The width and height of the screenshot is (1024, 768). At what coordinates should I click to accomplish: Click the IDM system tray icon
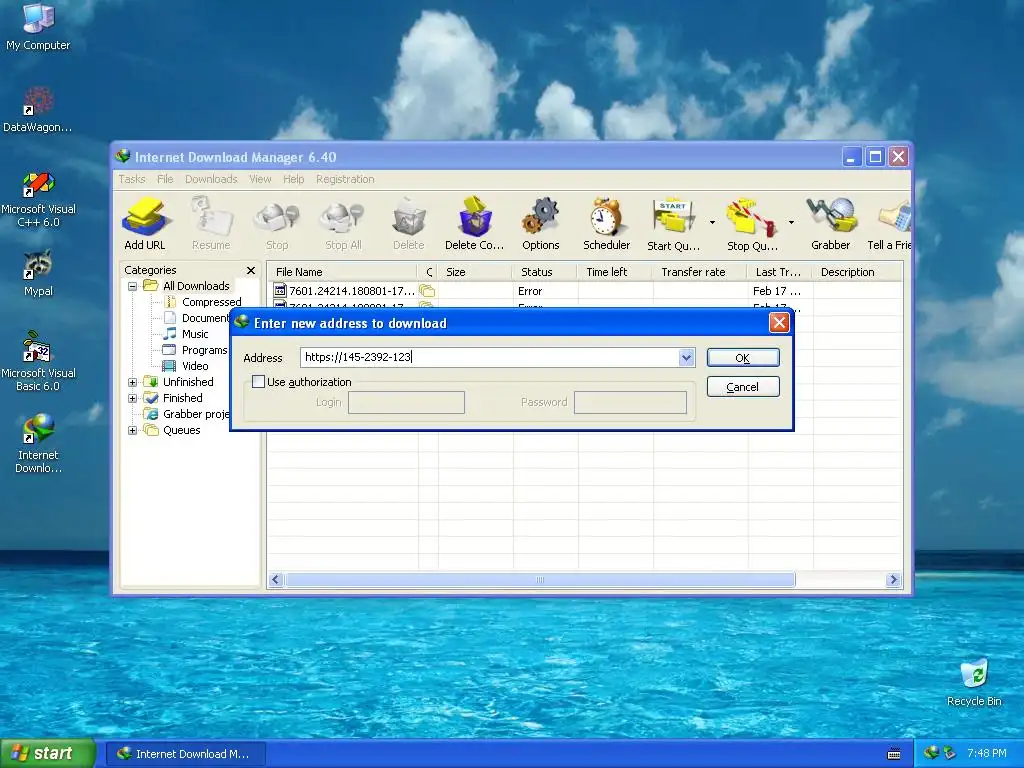(931, 754)
